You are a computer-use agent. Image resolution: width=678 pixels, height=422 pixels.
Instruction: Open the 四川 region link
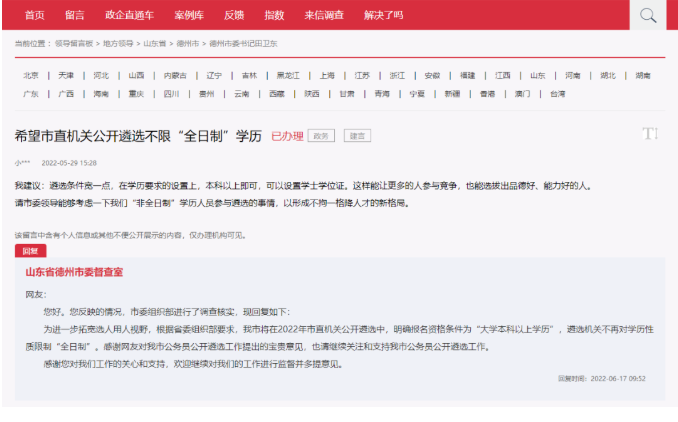click(171, 94)
